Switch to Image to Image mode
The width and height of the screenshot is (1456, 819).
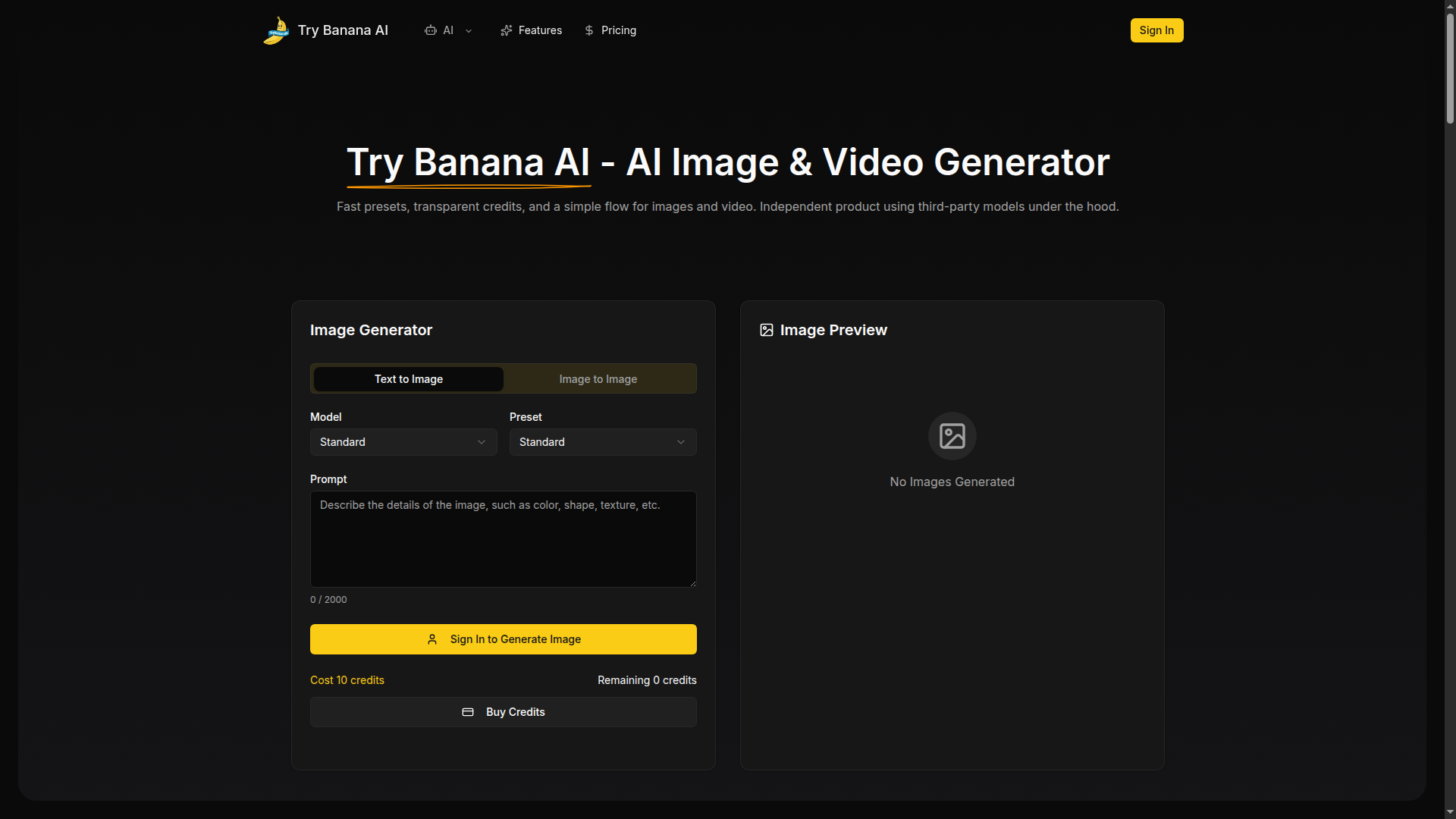598,378
